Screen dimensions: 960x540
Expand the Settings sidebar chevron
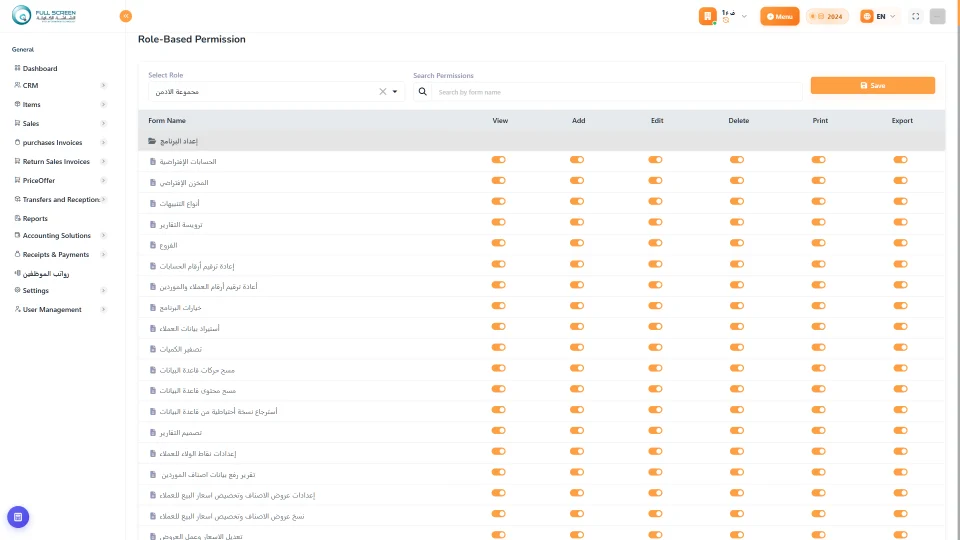point(103,290)
